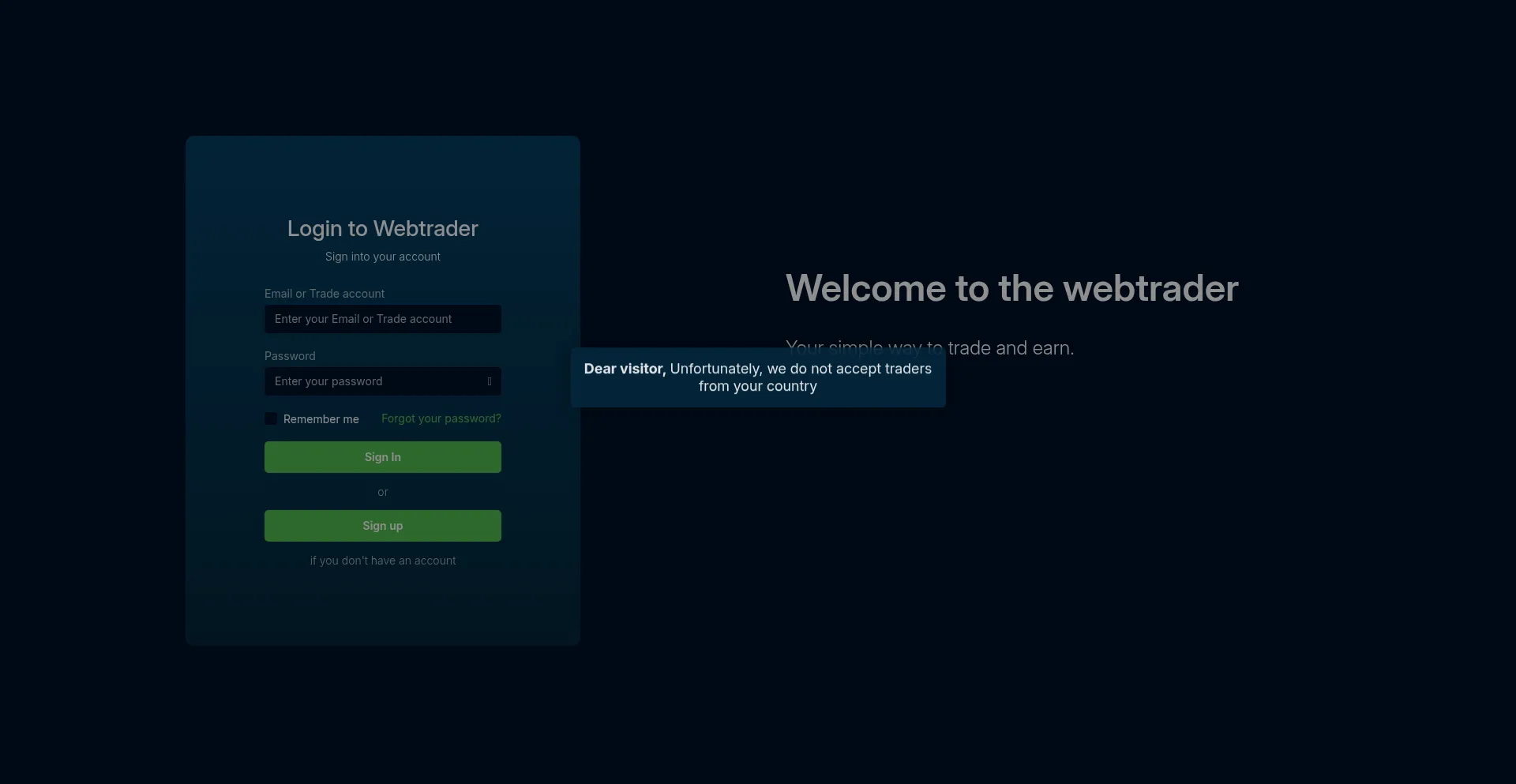
Task: Click 'from your country' notice line
Action: coord(757,386)
